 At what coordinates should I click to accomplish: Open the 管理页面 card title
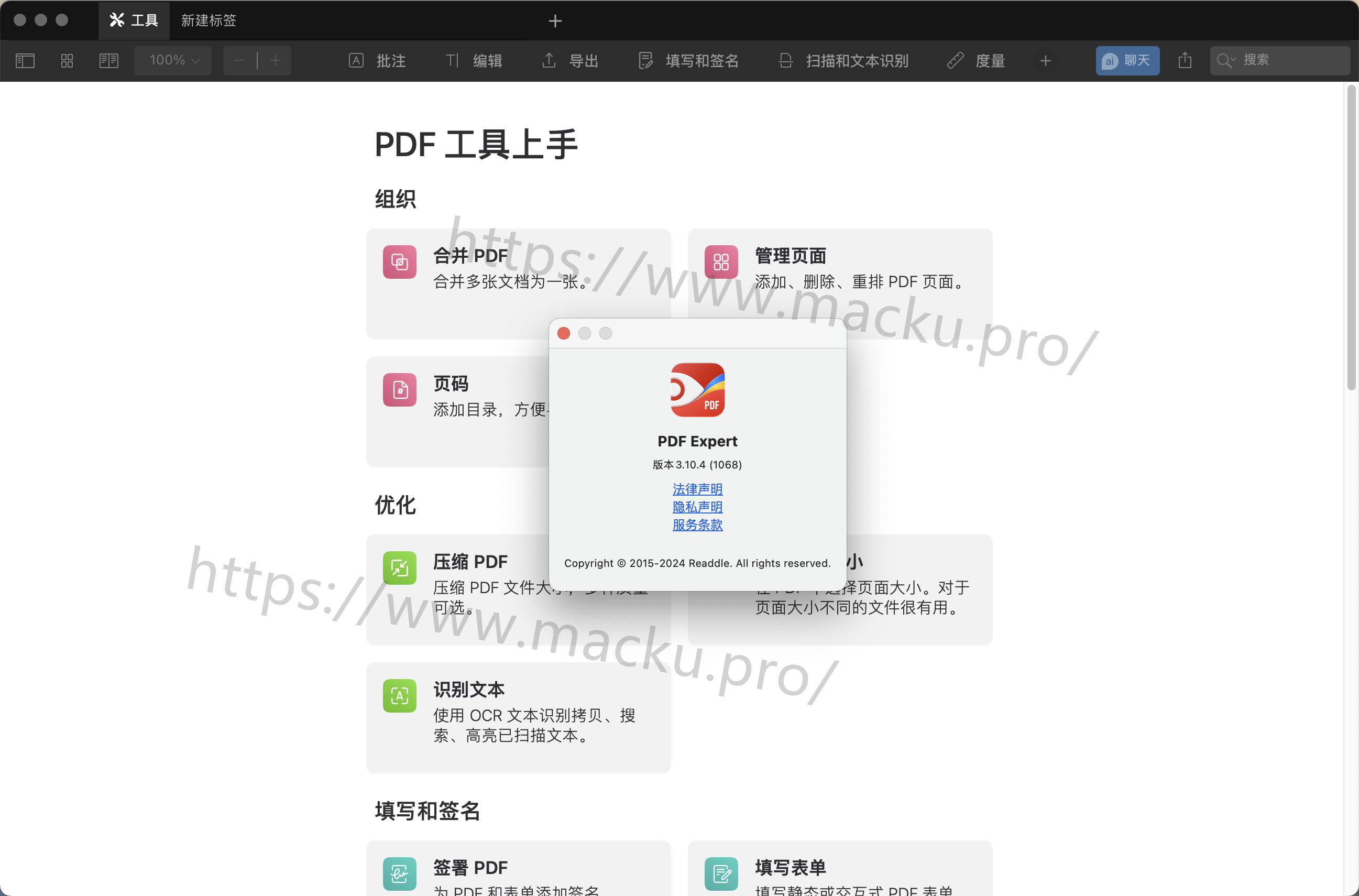790,255
